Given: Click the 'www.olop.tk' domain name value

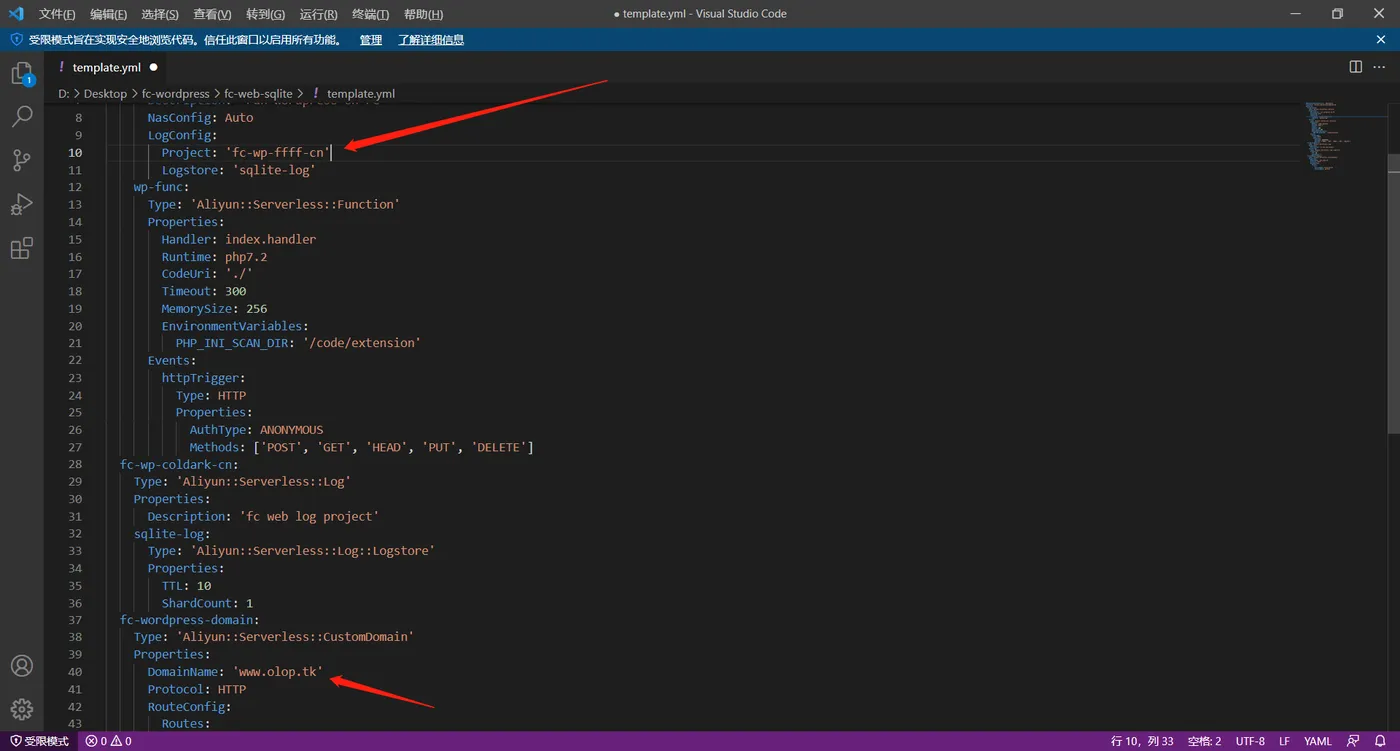Looking at the screenshot, I should (x=278, y=672).
